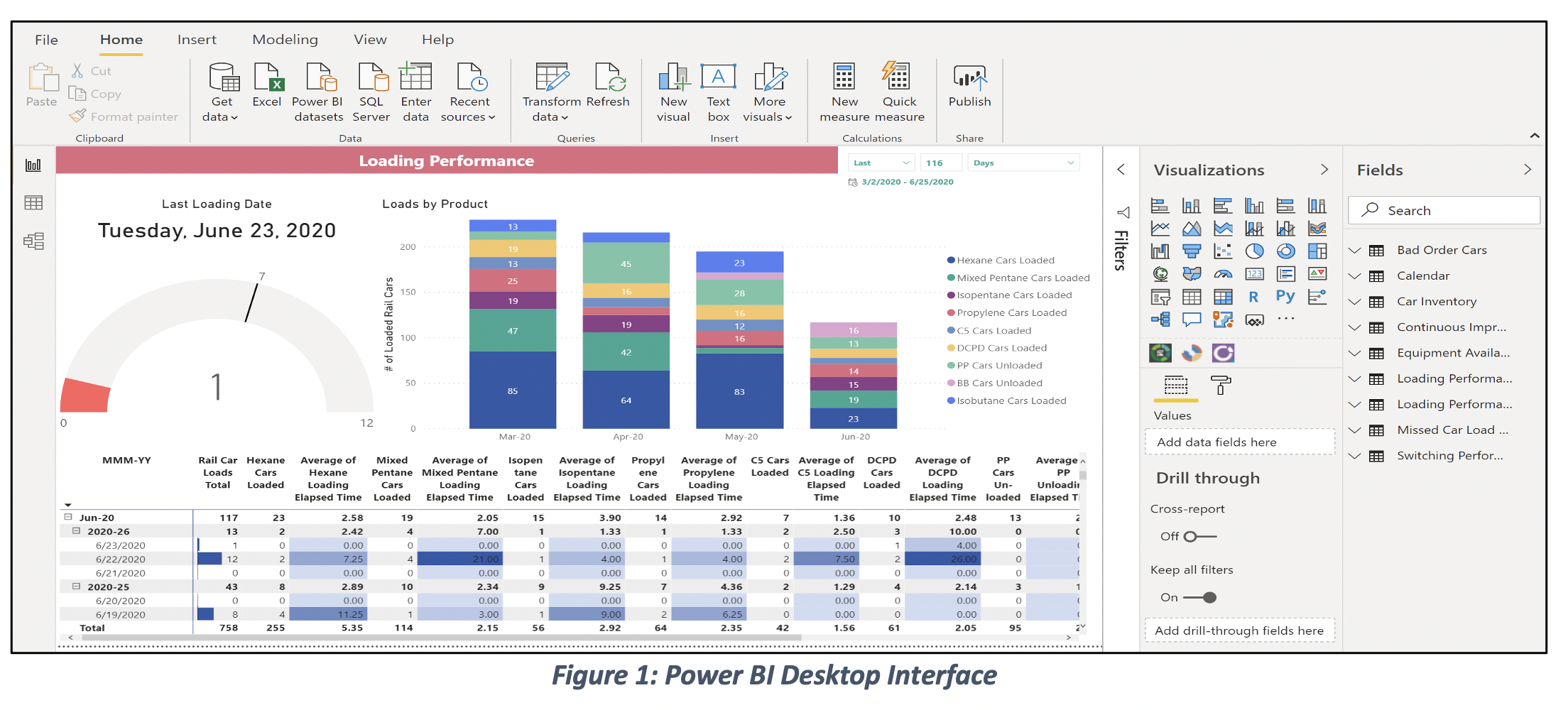Screen dimensions: 1568x710
Task: Add a matrix visual
Action: (x=1222, y=297)
